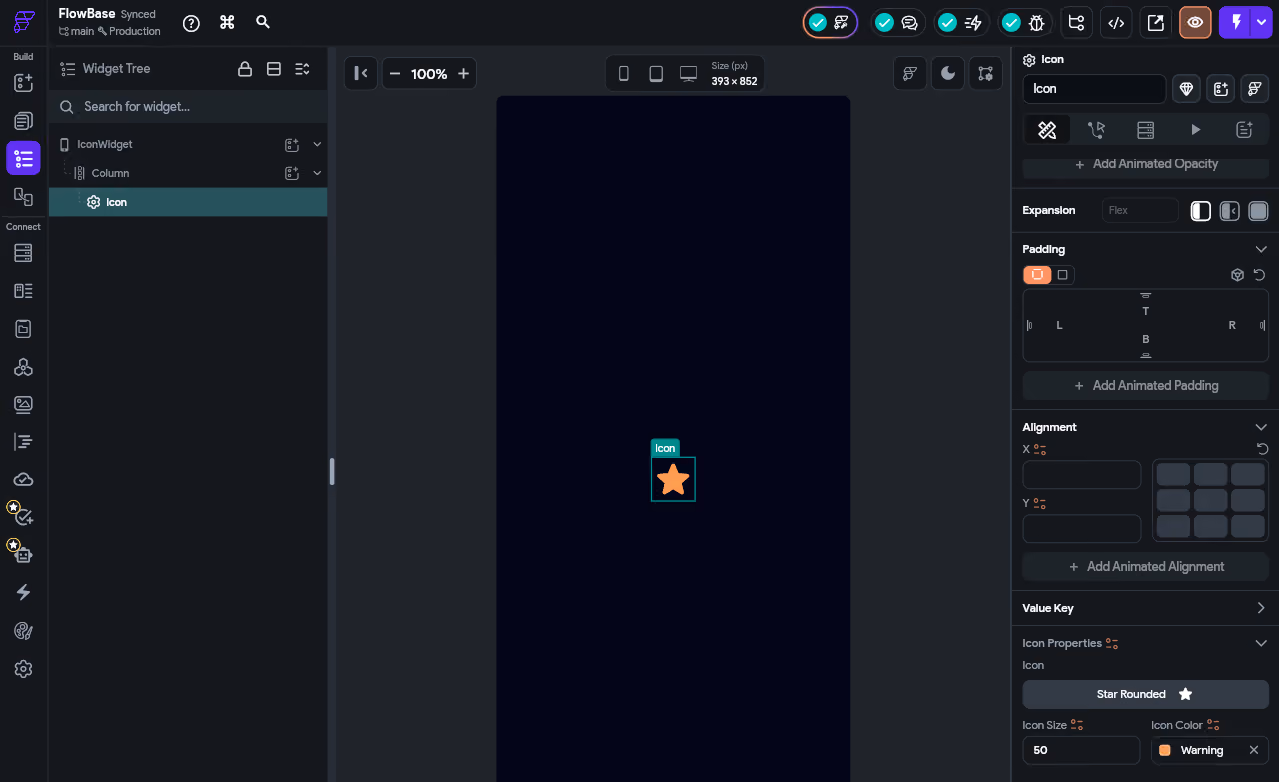Switch to the Backend Query tab
The image size is (1279, 782).
click(1146, 129)
